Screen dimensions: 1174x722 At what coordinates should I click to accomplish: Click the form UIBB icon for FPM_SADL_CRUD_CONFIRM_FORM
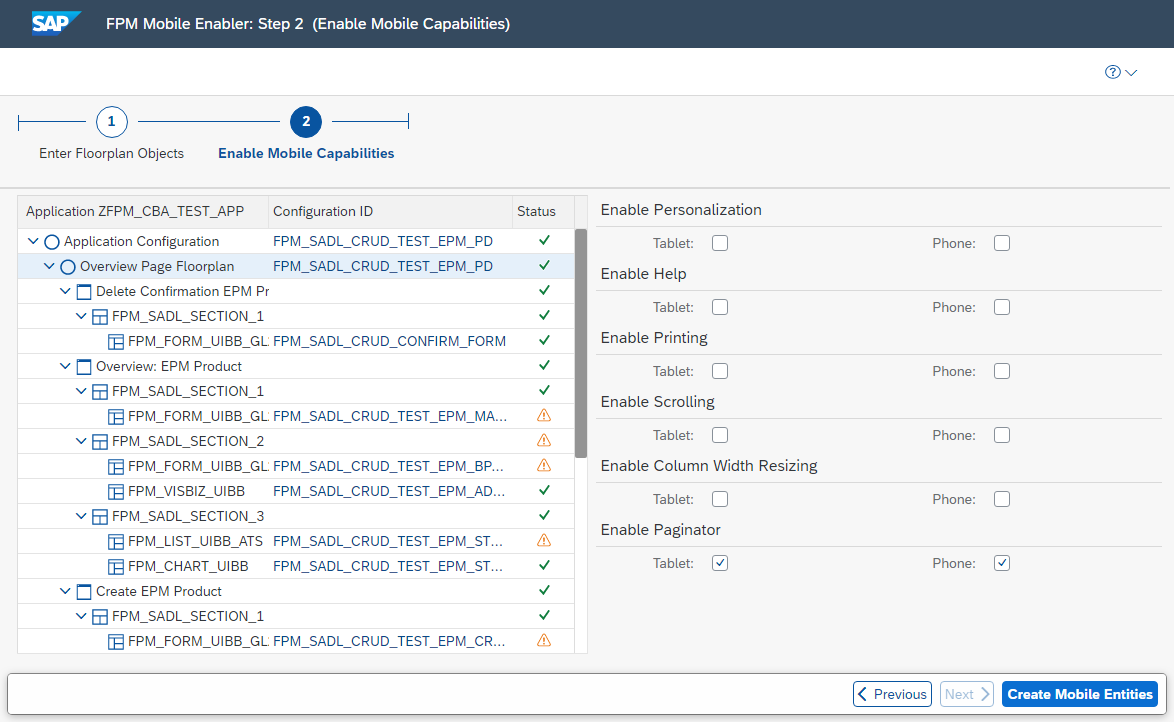tap(115, 340)
